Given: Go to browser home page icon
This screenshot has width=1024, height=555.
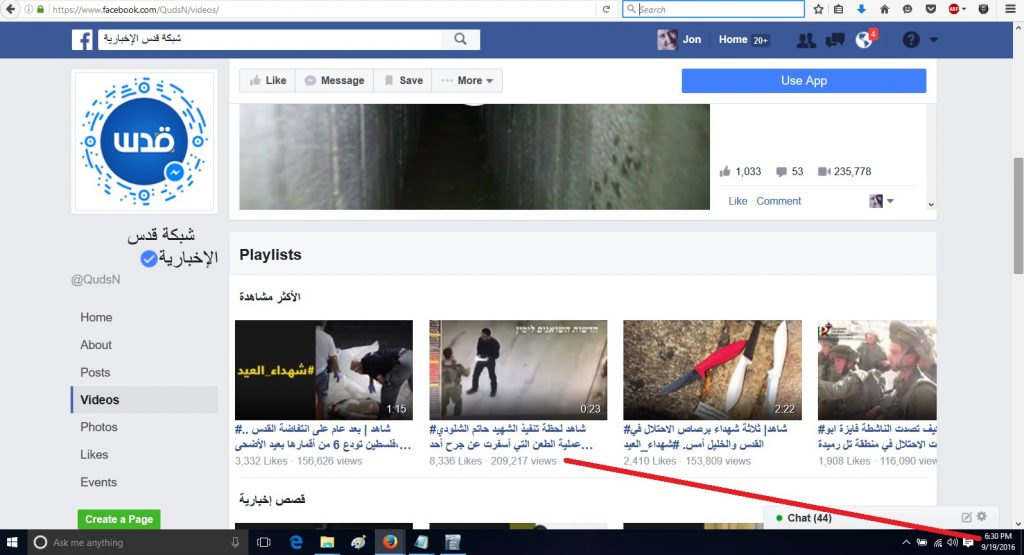Looking at the screenshot, I should [x=884, y=9].
